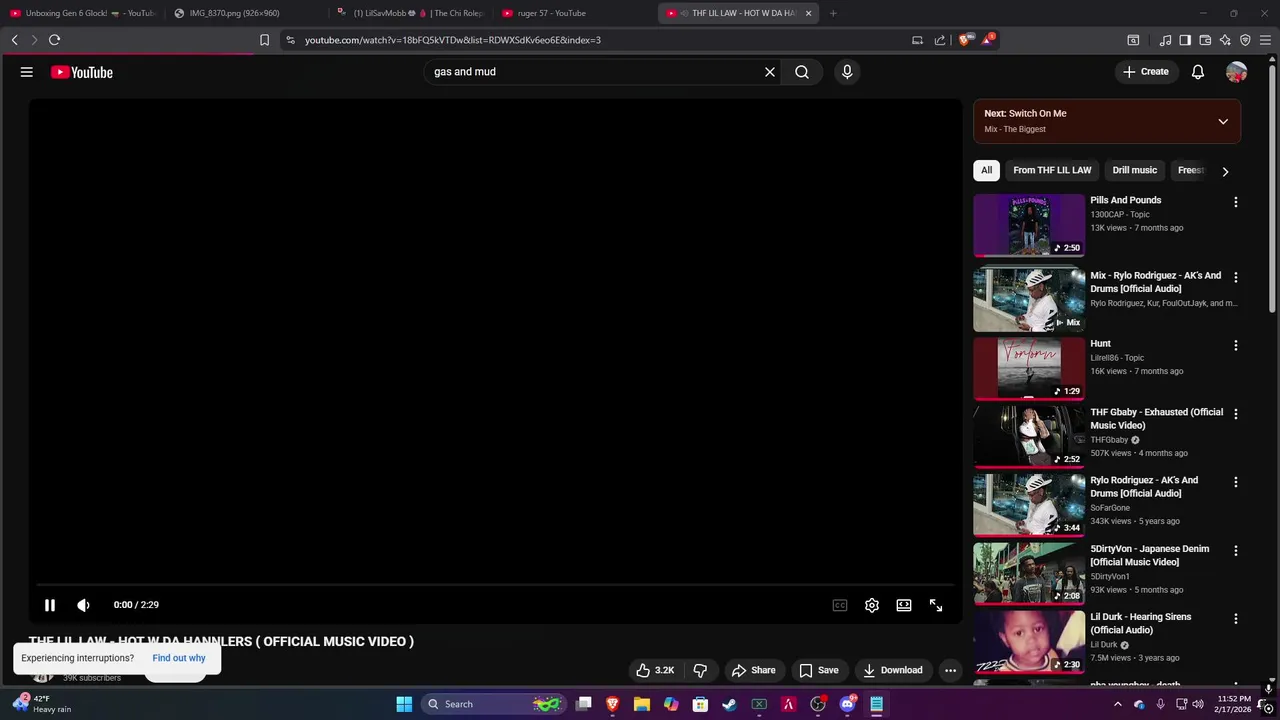Go back in browser history
Image resolution: width=1280 pixels, height=720 pixels.
click(14, 40)
